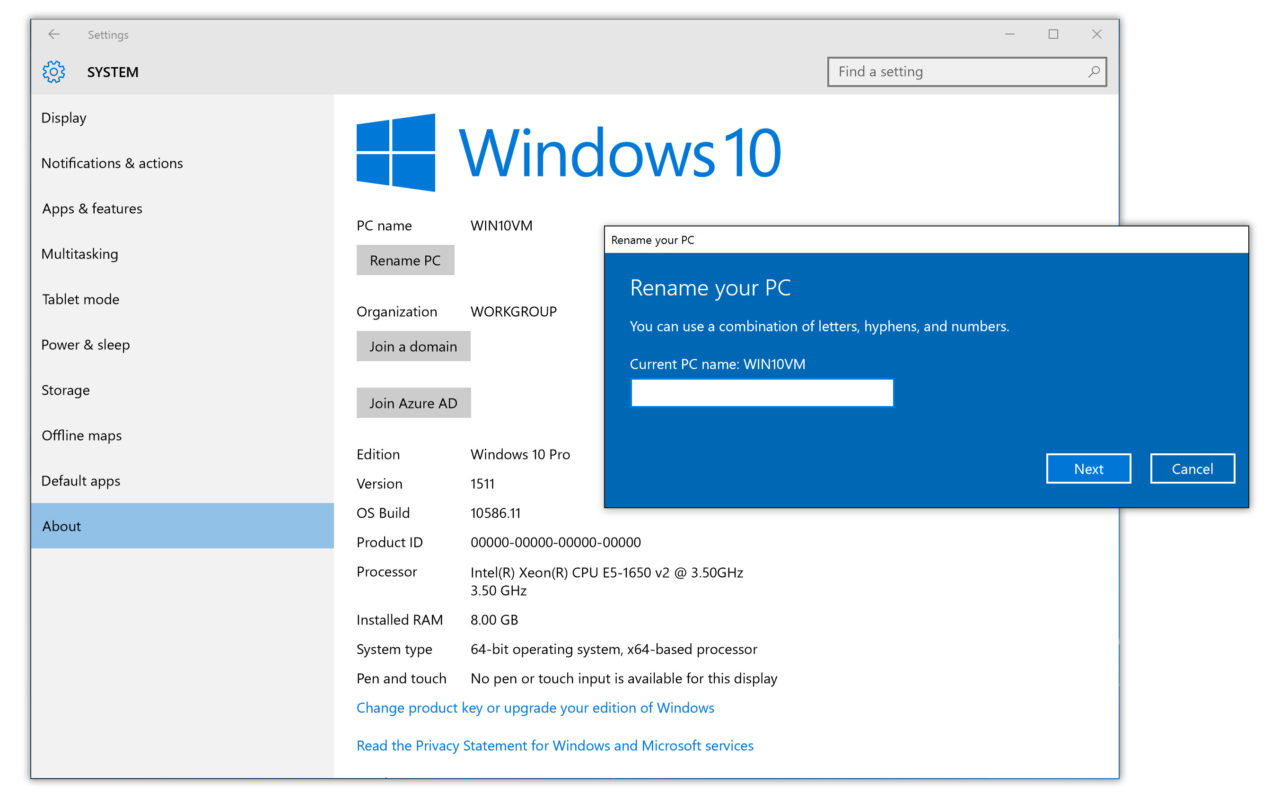Click the Settings title text
The width and height of the screenshot is (1280, 798).
[x=108, y=35]
